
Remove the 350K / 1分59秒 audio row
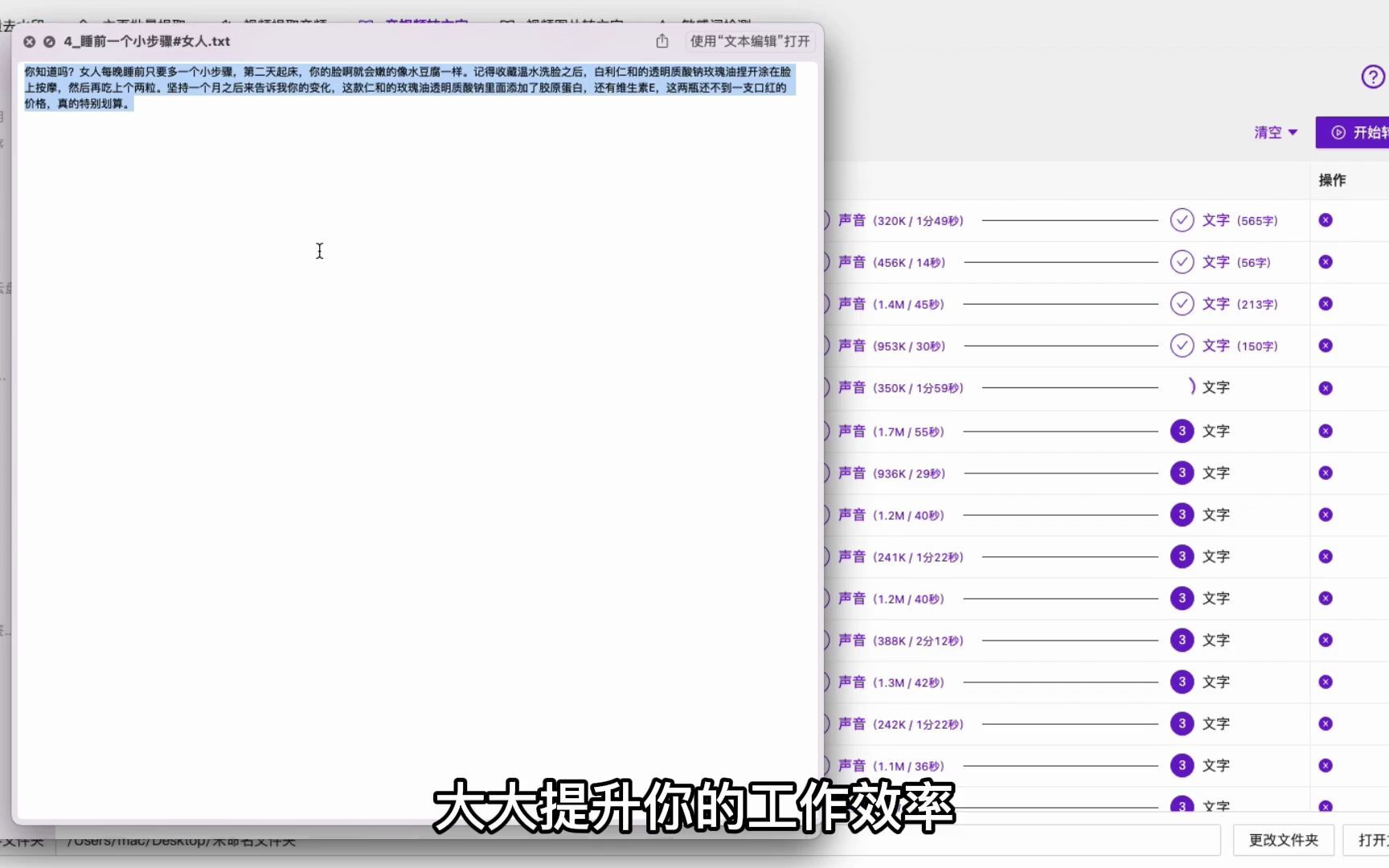click(x=1325, y=388)
